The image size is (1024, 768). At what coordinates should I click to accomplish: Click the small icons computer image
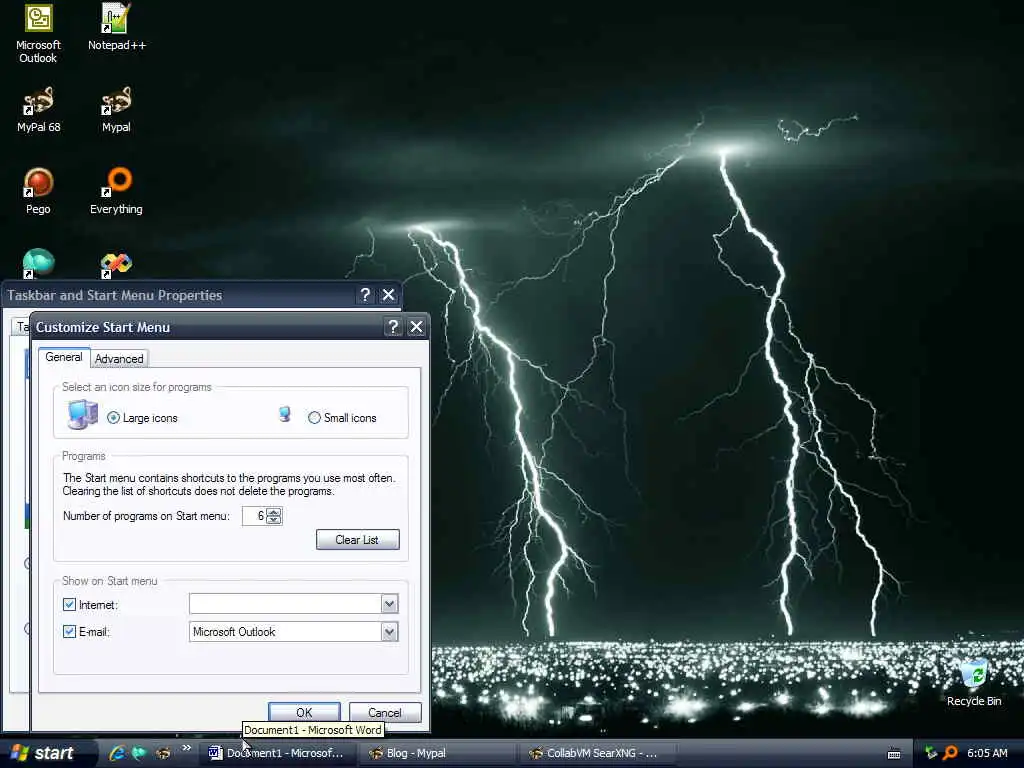click(285, 414)
